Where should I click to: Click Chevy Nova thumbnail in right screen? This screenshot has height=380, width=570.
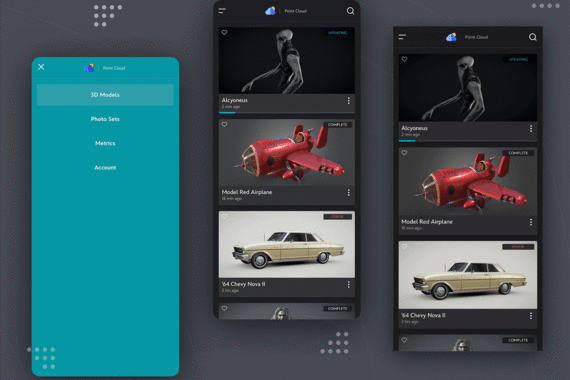tap(468, 275)
